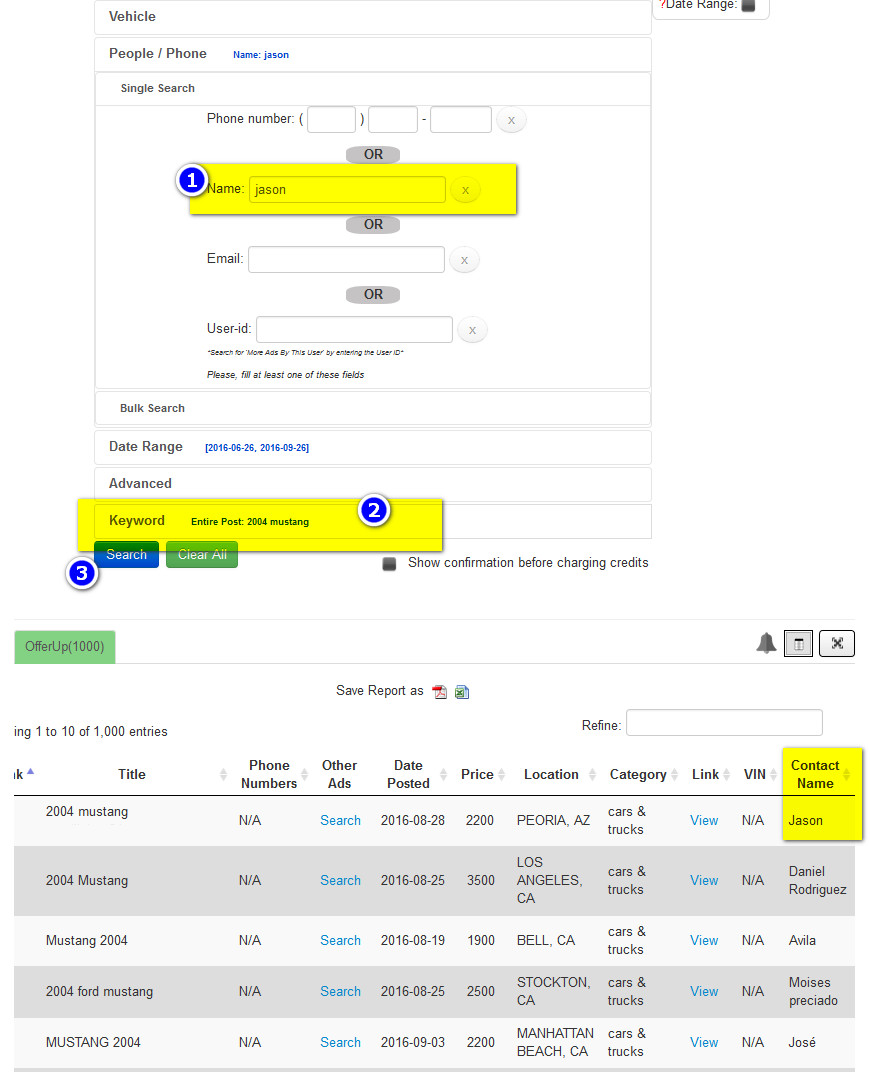The height and width of the screenshot is (1072, 870).
Task: Select the 'Jason' contact name cell
Action: (x=806, y=820)
